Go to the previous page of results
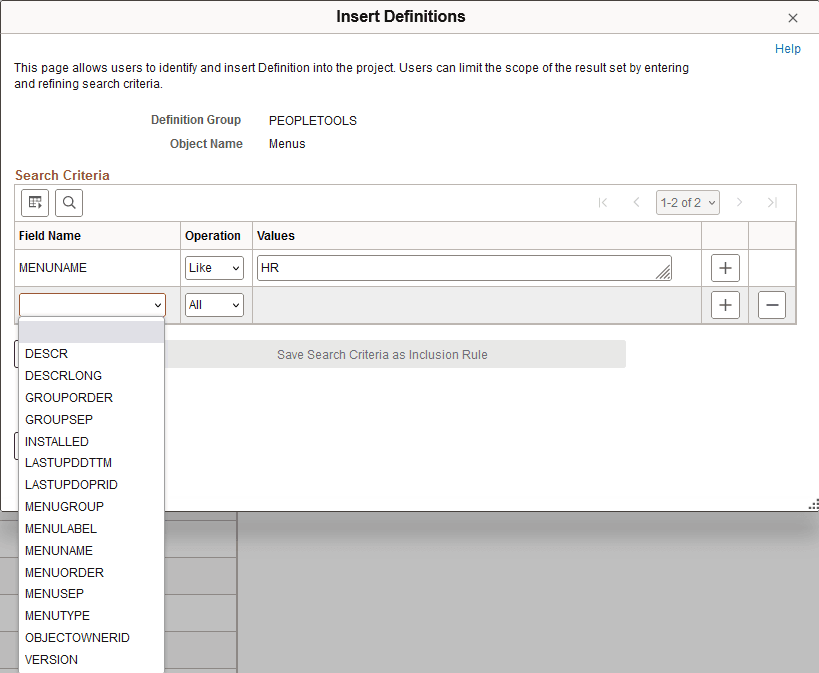819x673 pixels. pos(637,202)
